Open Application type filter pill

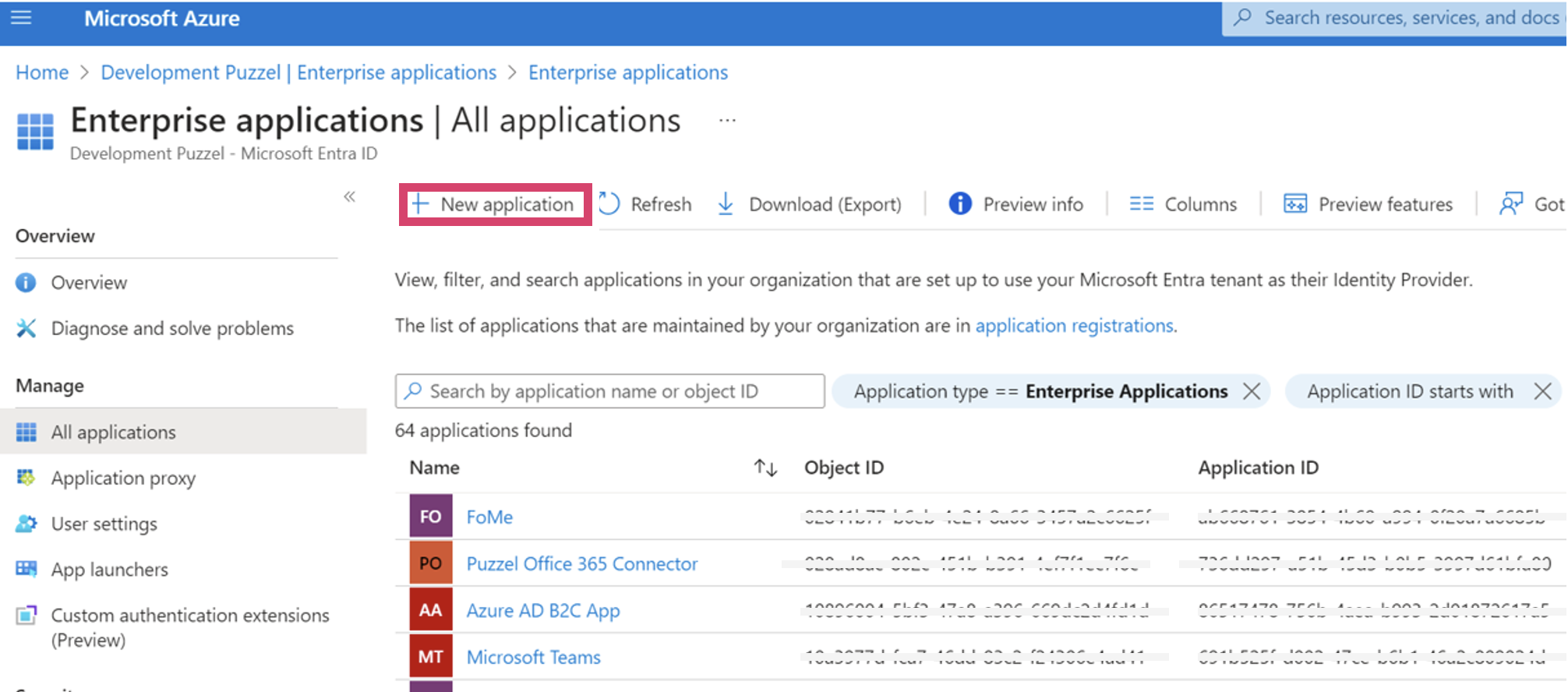[1040, 391]
